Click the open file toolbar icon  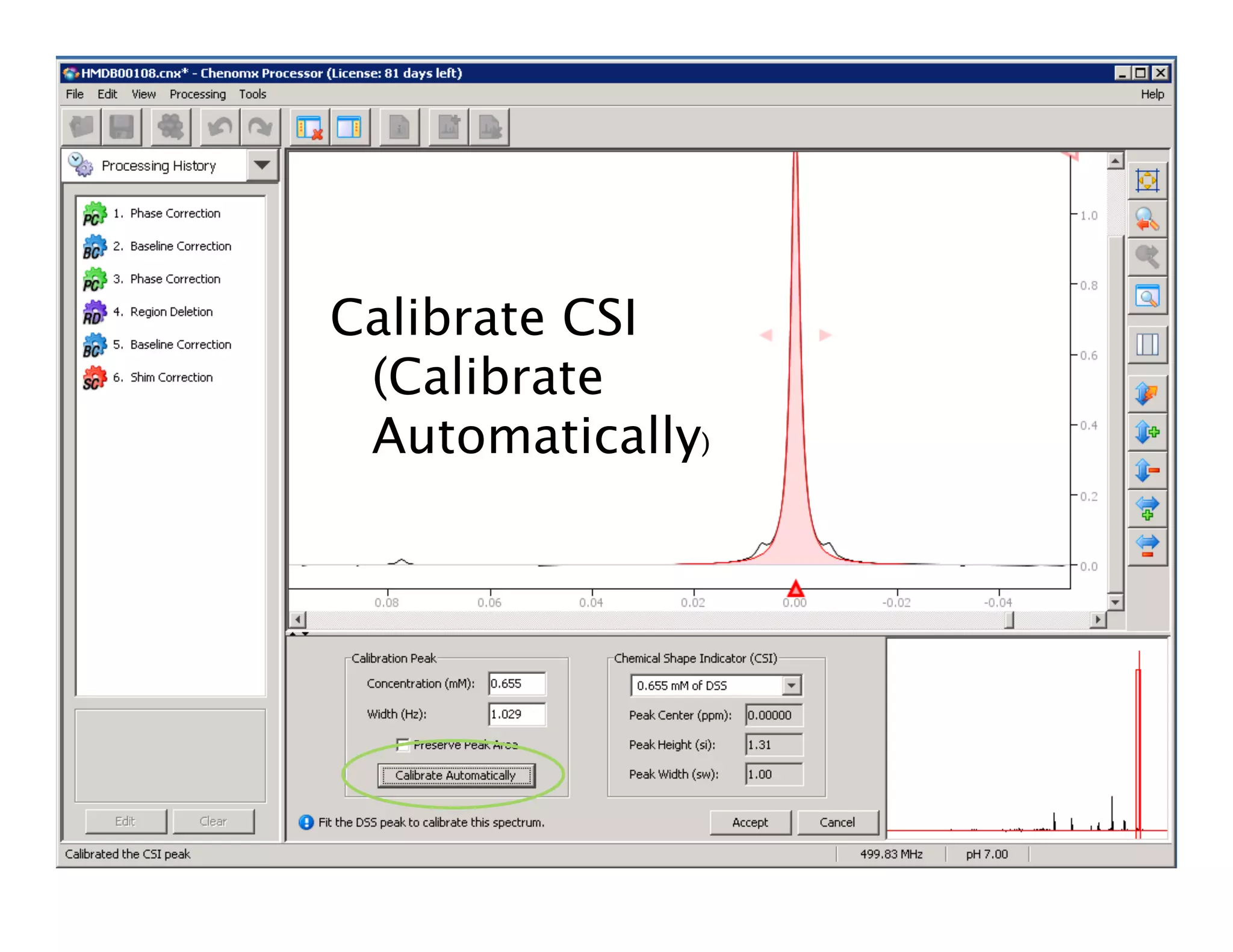(82, 127)
